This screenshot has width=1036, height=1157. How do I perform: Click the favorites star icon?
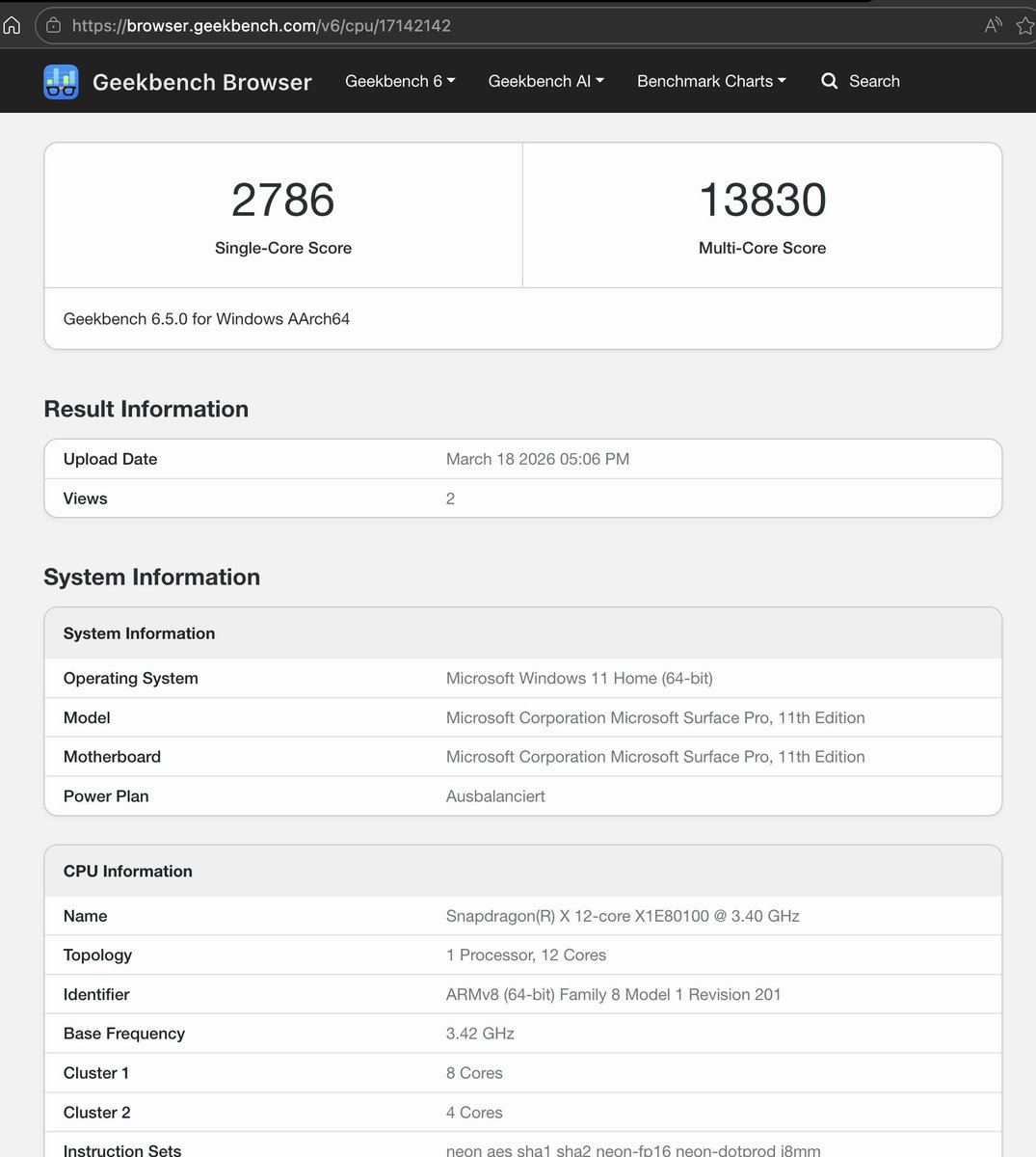tap(1025, 26)
